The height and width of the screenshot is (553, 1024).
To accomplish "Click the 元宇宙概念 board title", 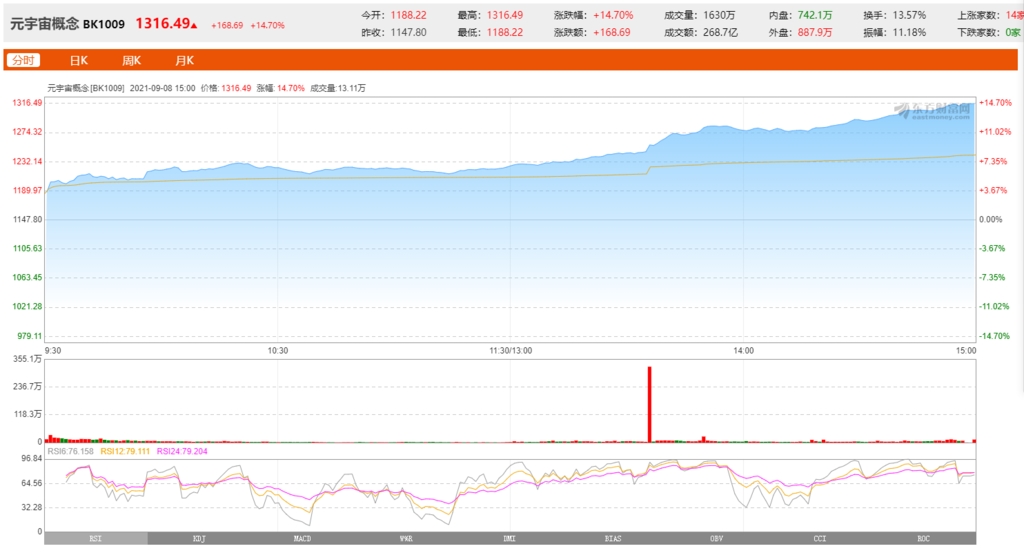I will point(44,22).
